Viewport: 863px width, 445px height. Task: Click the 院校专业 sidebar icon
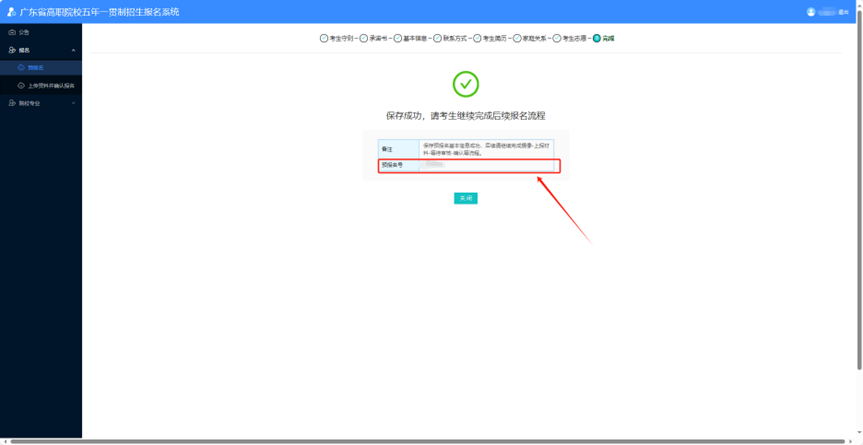click(12, 103)
